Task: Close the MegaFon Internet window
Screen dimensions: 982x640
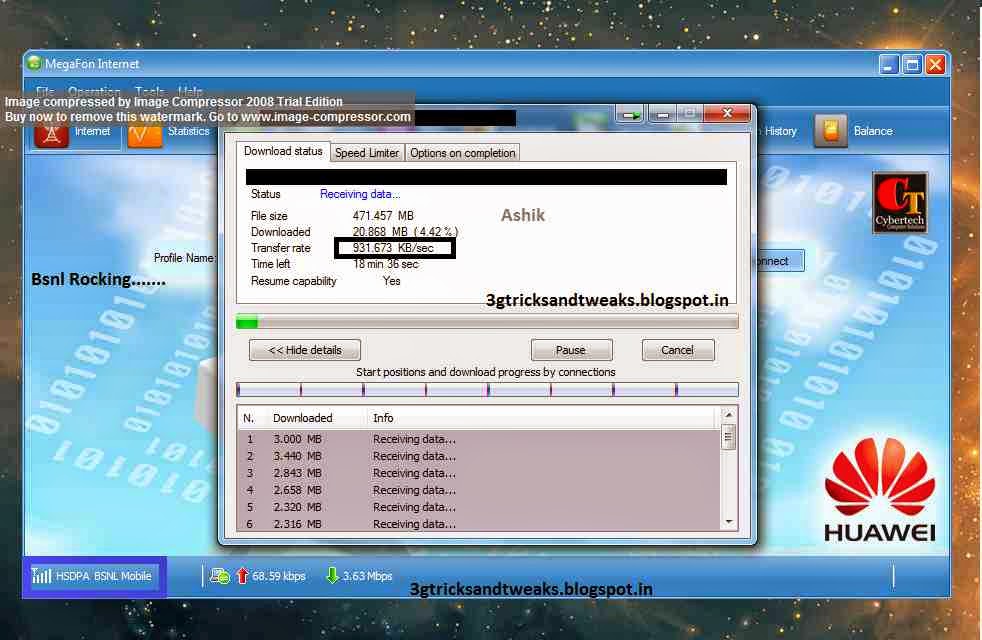Action: pos(935,65)
